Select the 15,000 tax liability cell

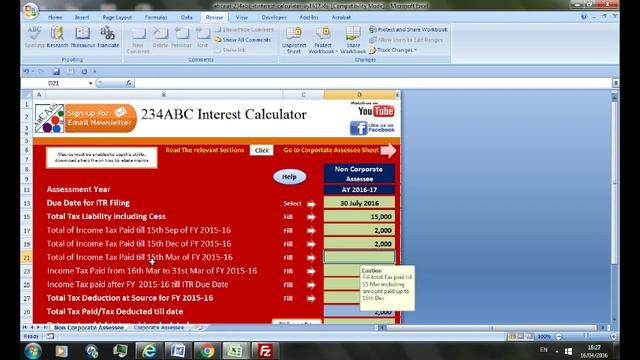coord(359,216)
